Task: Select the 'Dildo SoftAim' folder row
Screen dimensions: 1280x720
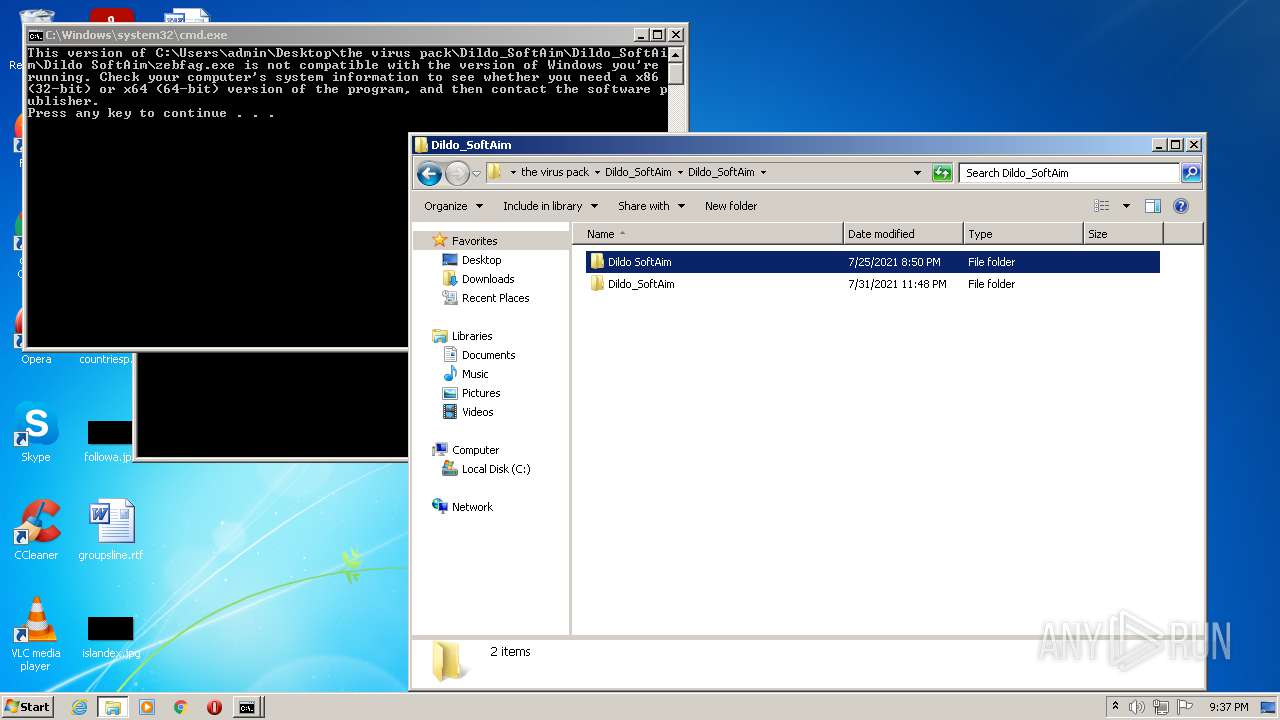Action: pos(872,262)
